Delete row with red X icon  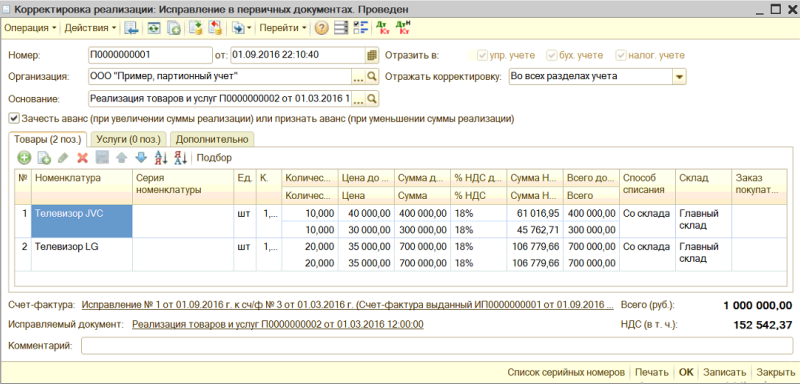point(82,158)
